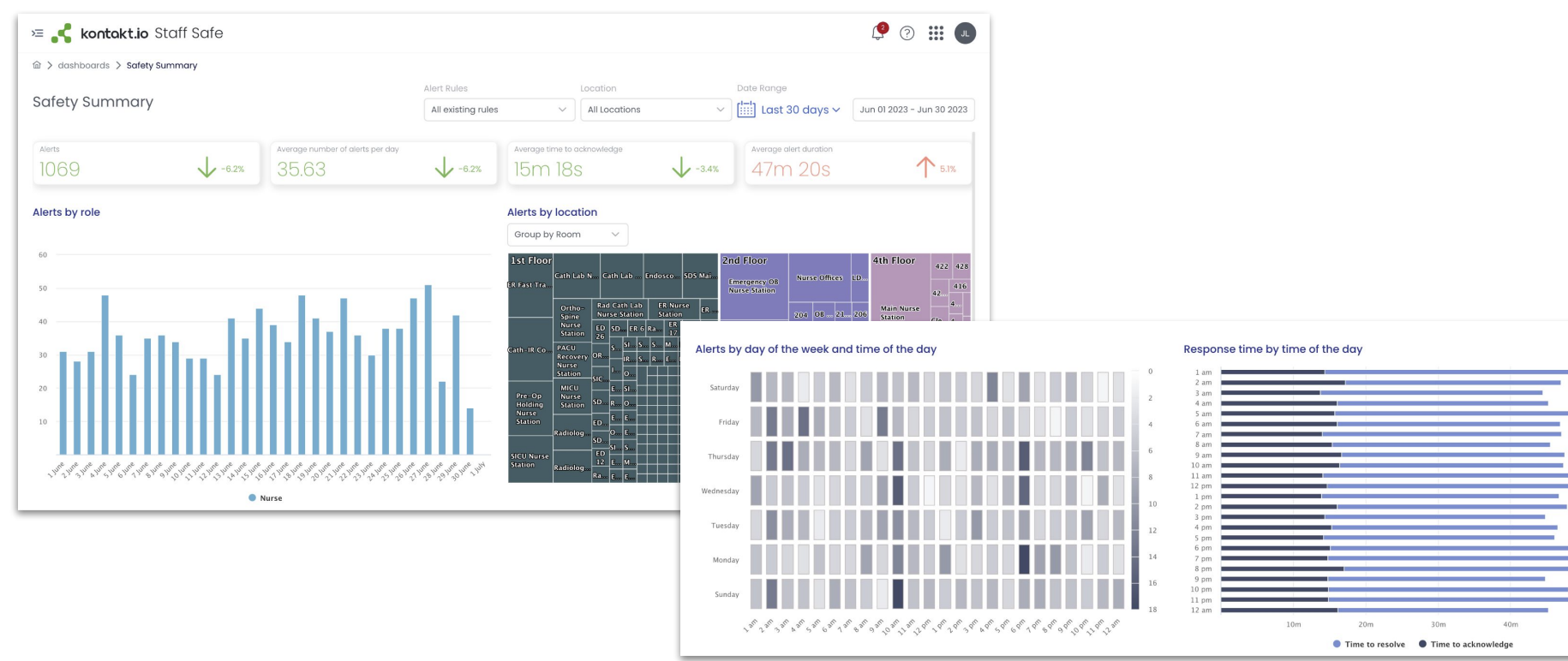Toggle the Time to acknowledge legend

[x=1465, y=644]
